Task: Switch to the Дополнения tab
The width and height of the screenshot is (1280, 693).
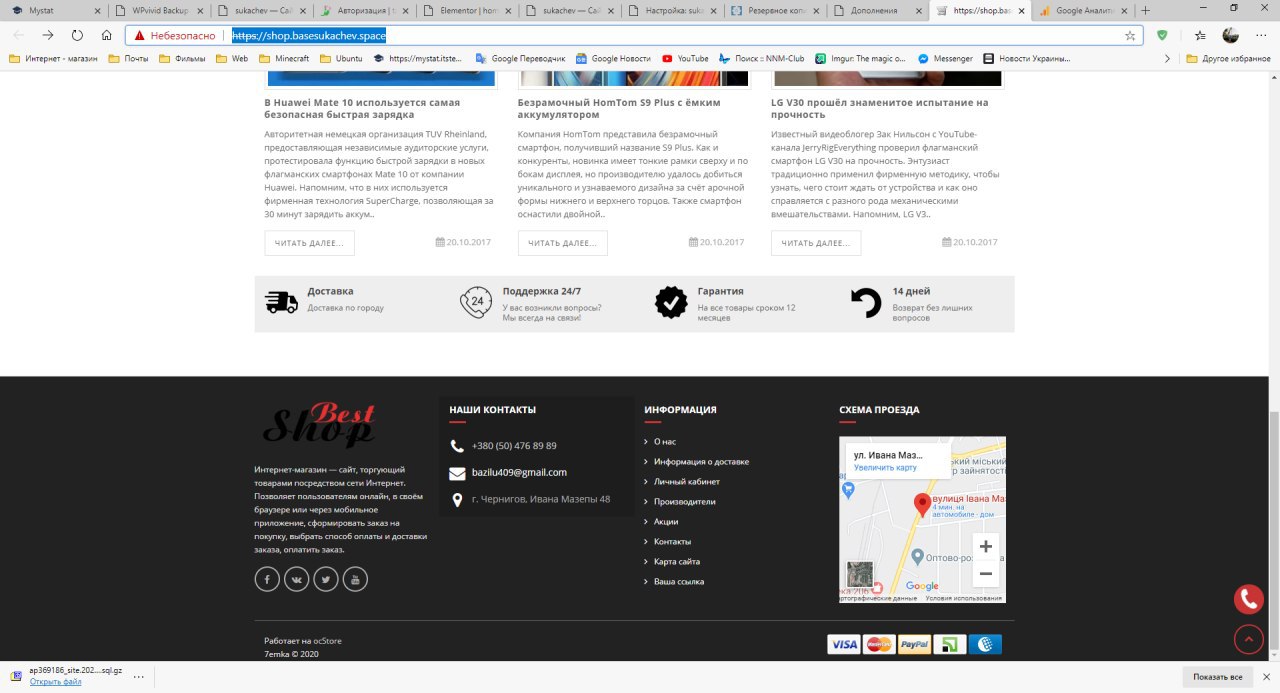Action: point(877,10)
